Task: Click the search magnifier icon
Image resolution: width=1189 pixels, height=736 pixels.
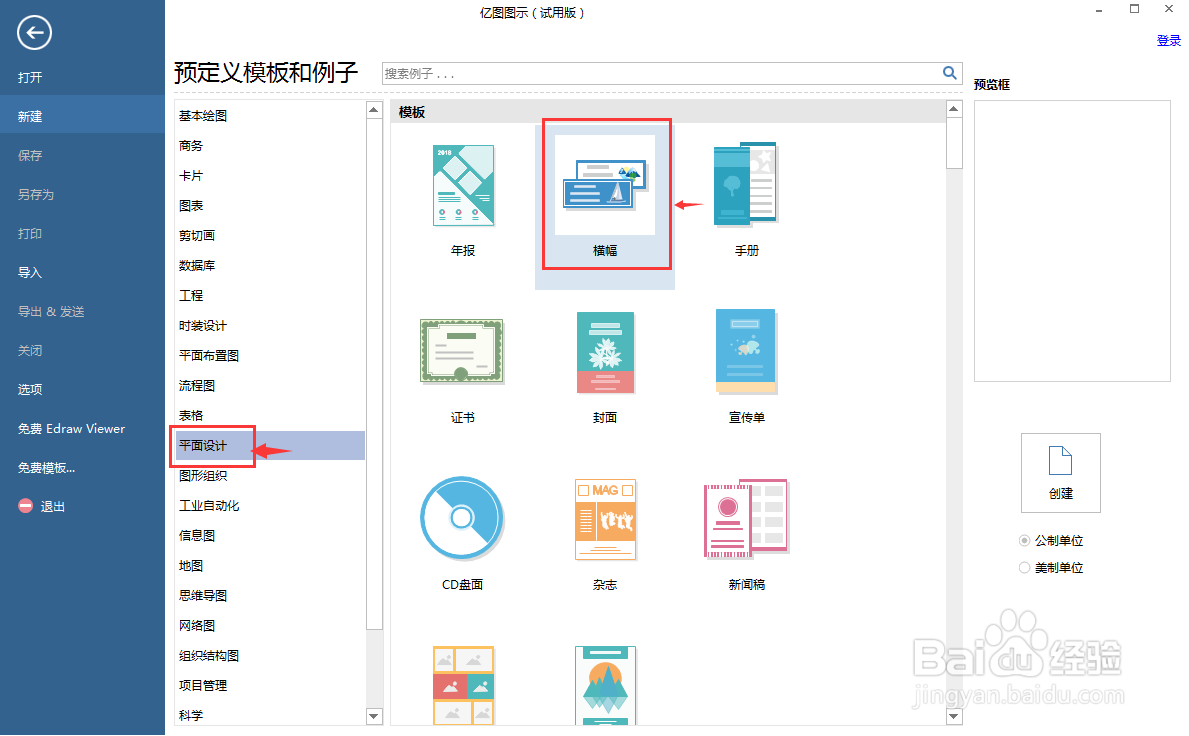Action: click(949, 73)
